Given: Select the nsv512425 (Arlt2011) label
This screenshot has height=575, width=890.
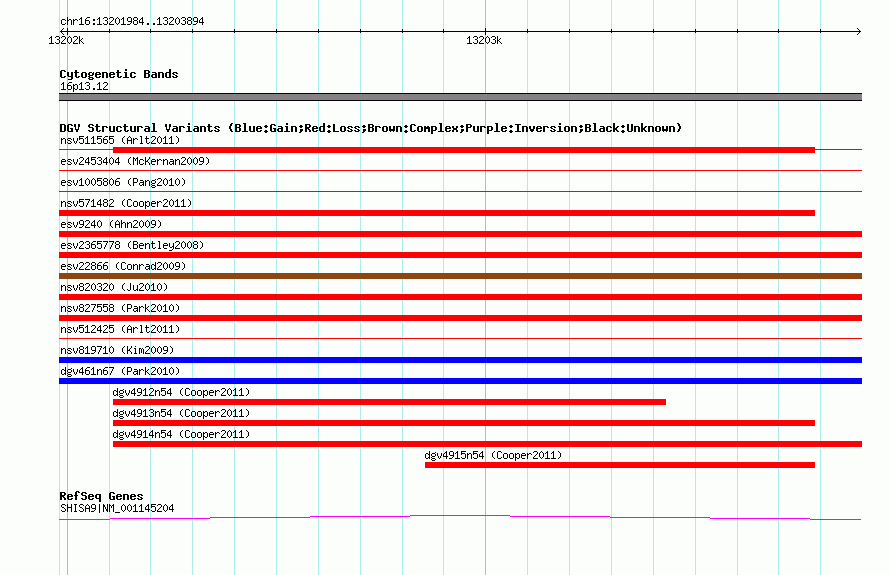Looking at the screenshot, I should point(120,329).
